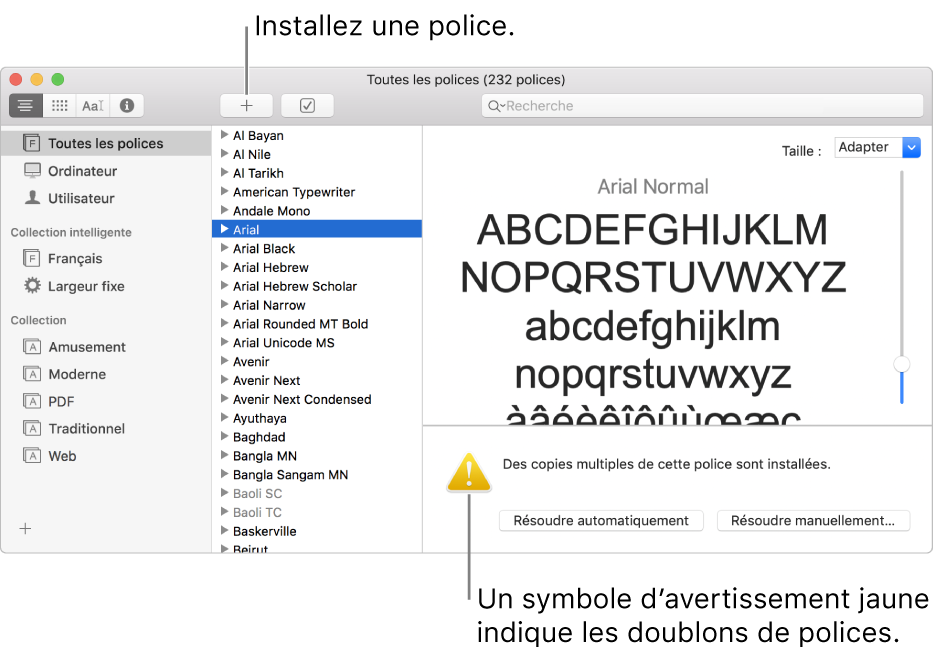
Task: Expand the Baskerville font family
Action: (x=224, y=531)
